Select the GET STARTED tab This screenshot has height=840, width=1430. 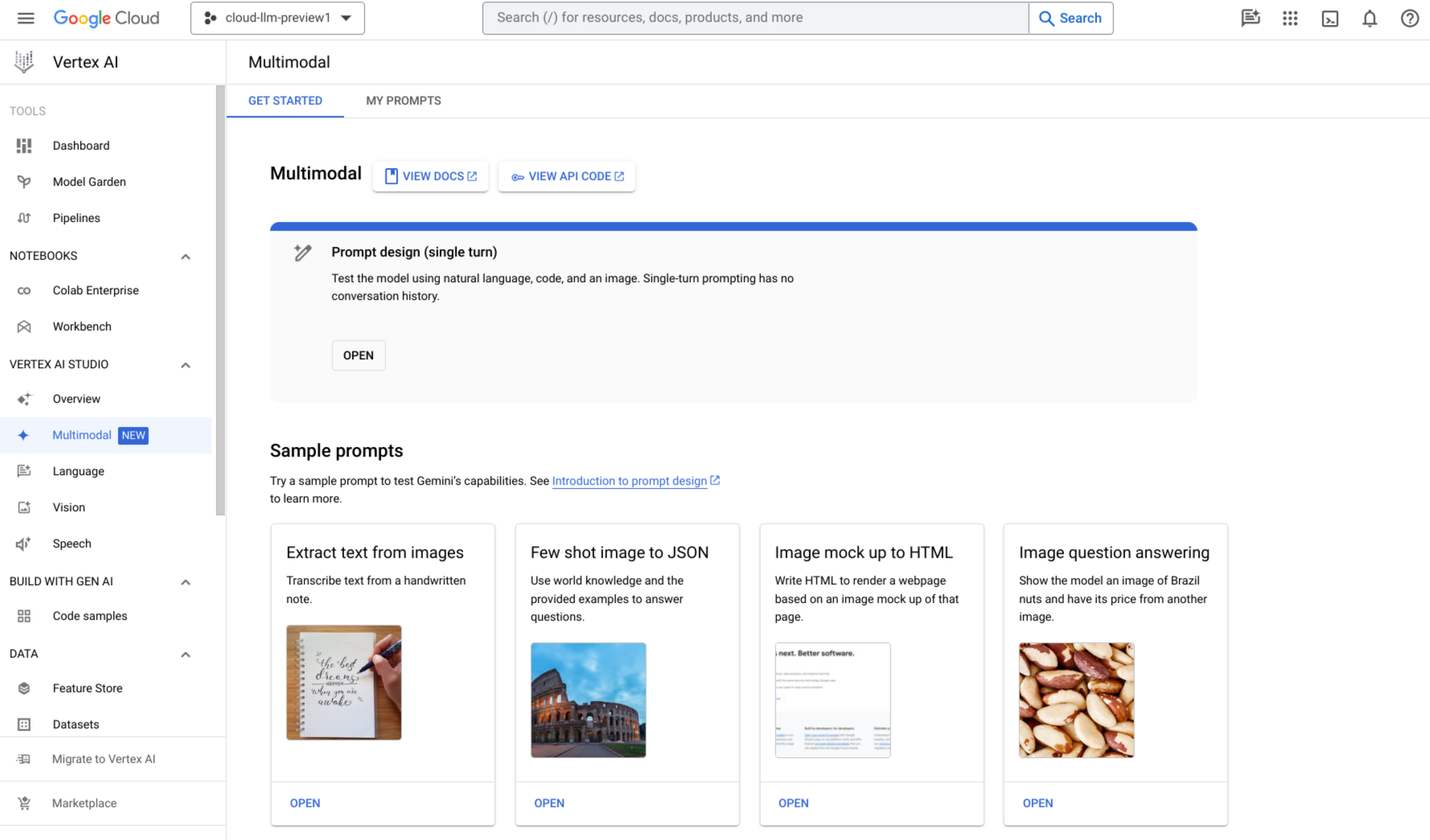pyautogui.click(x=285, y=100)
